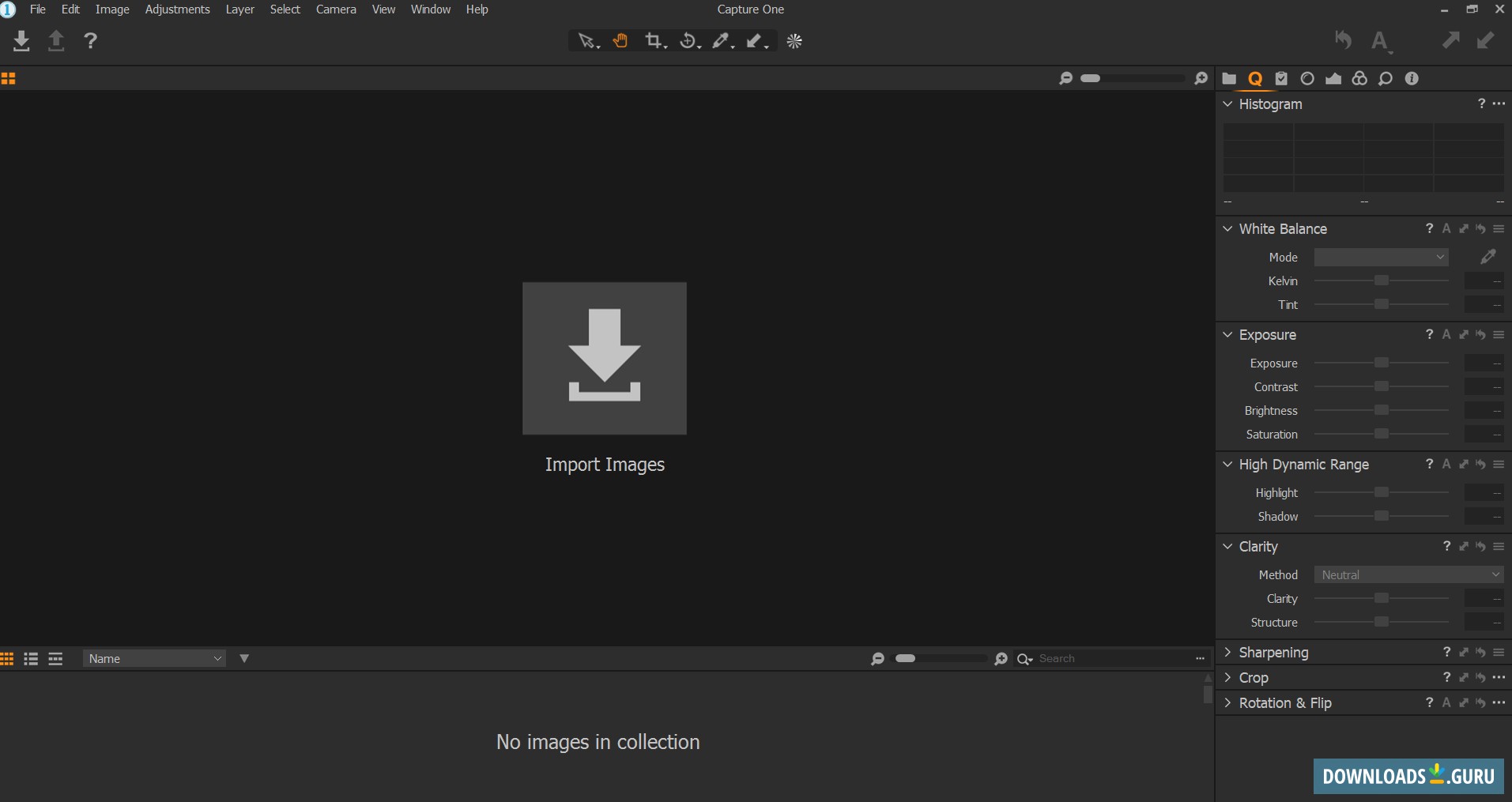This screenshot has width=1512, height=802.
Task: Select the Rotate/Straighten tool
Action: coord(688,41)
